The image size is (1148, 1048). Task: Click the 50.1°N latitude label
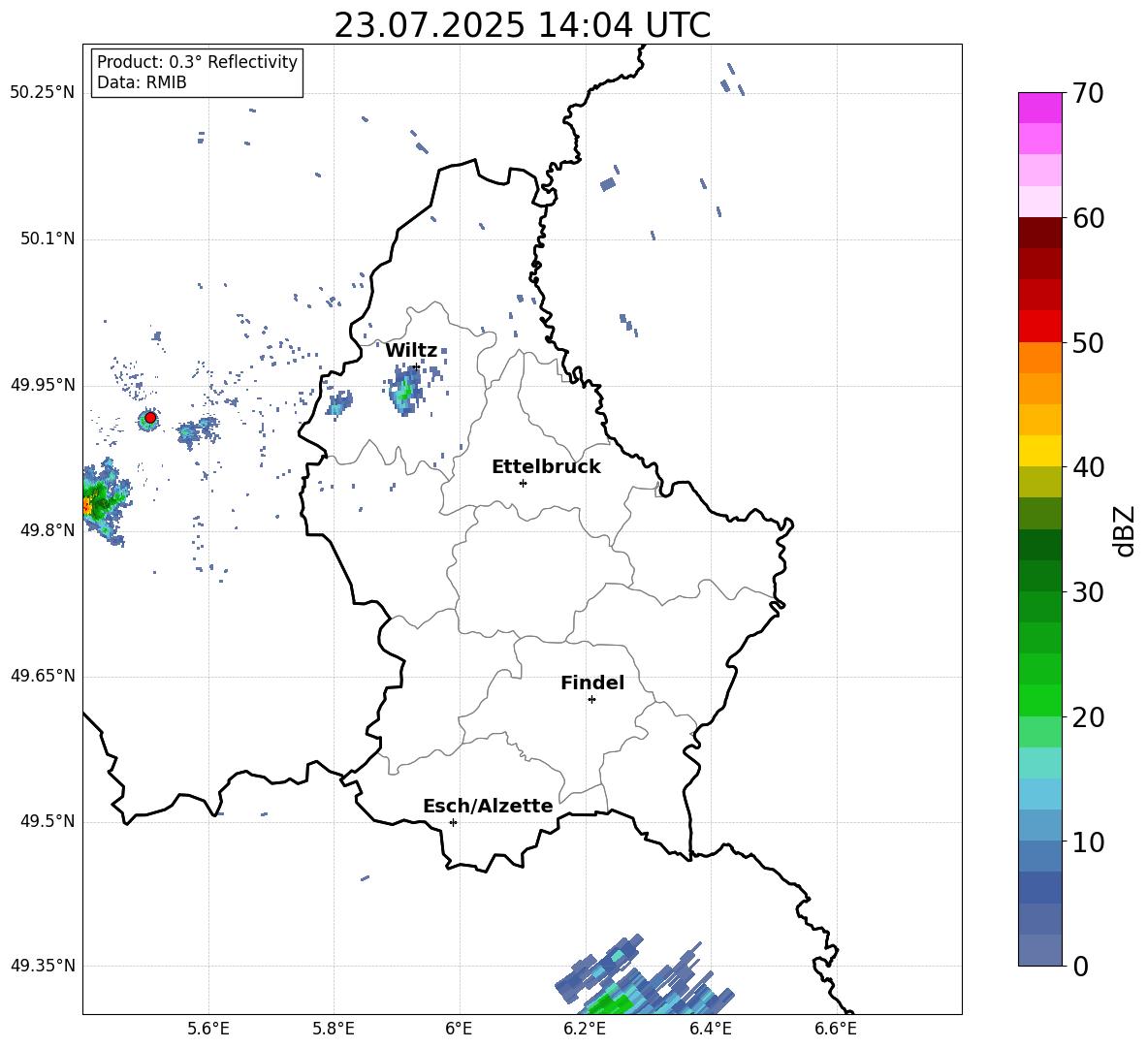[x=48, y=239]
